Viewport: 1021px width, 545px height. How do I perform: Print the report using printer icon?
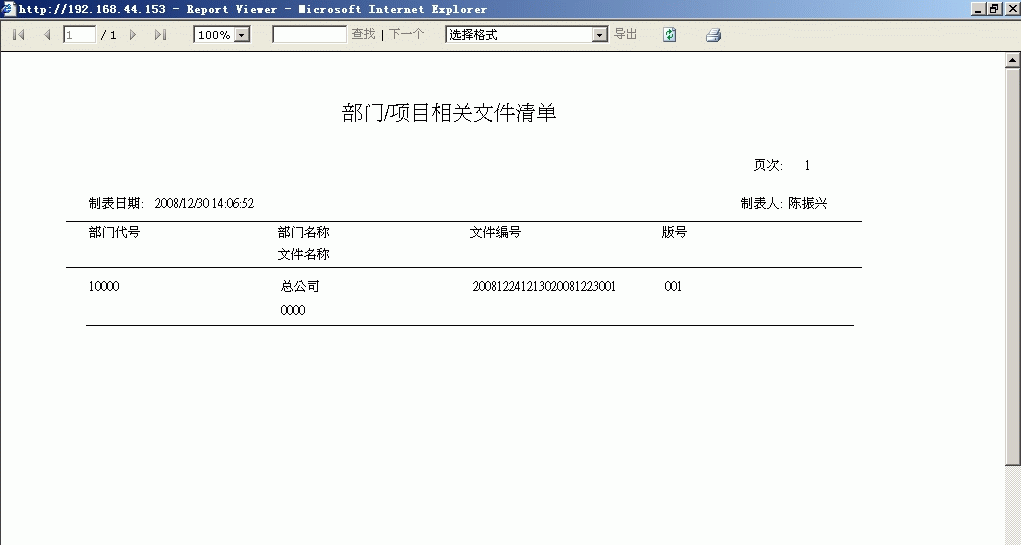tap(713, 35)
